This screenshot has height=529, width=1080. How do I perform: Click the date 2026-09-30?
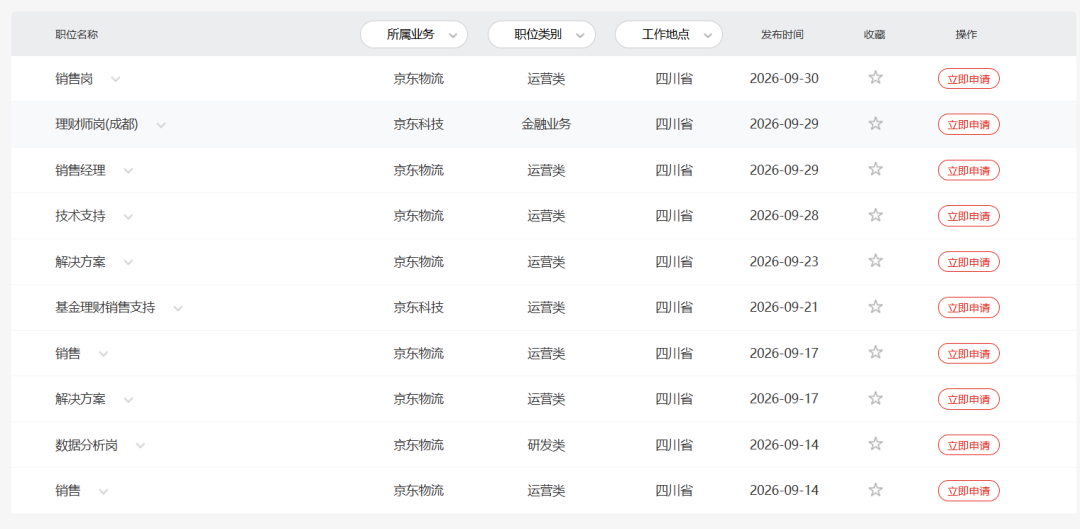784,79
